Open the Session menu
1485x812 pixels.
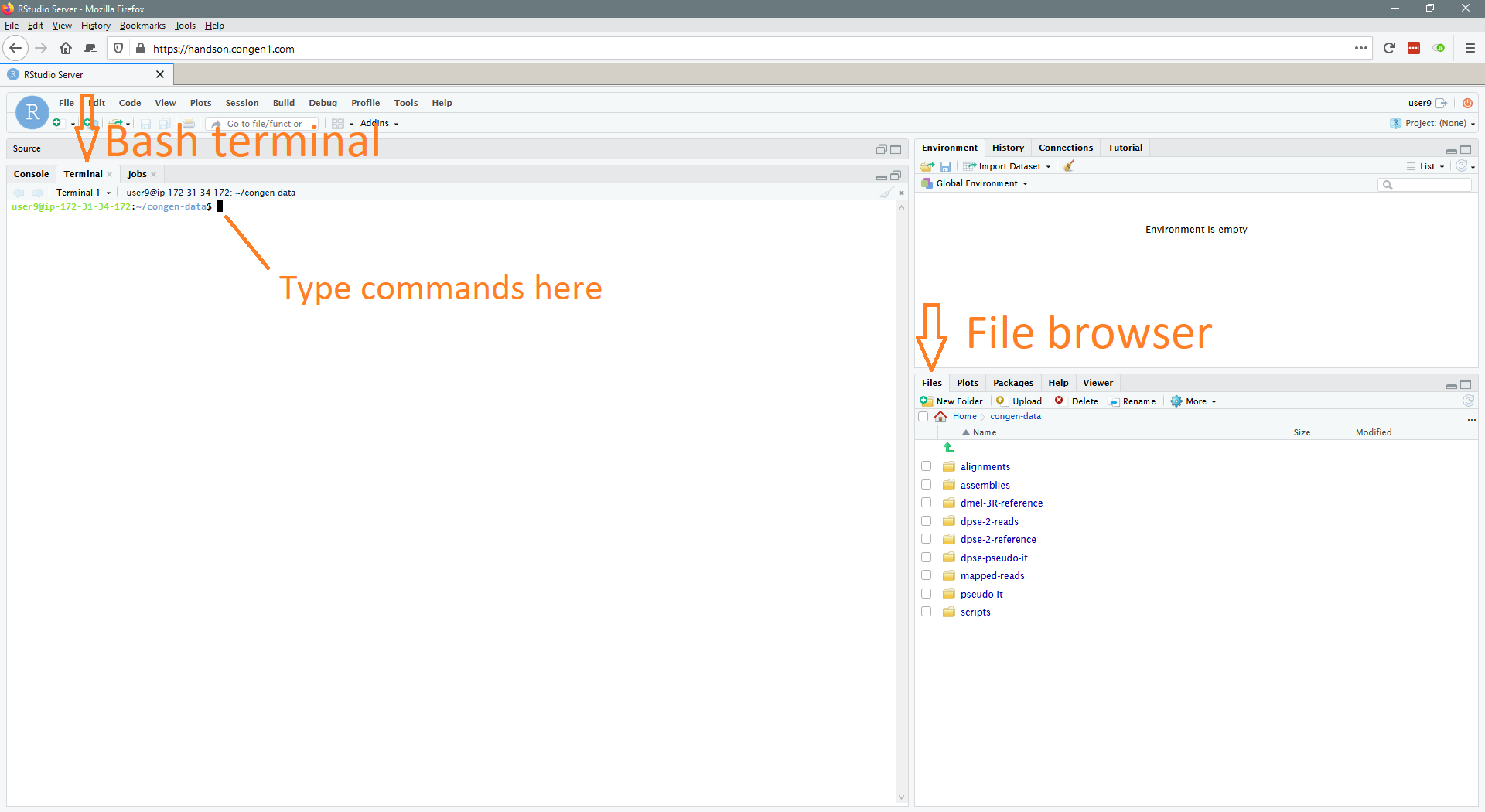[x=241, y=103]
